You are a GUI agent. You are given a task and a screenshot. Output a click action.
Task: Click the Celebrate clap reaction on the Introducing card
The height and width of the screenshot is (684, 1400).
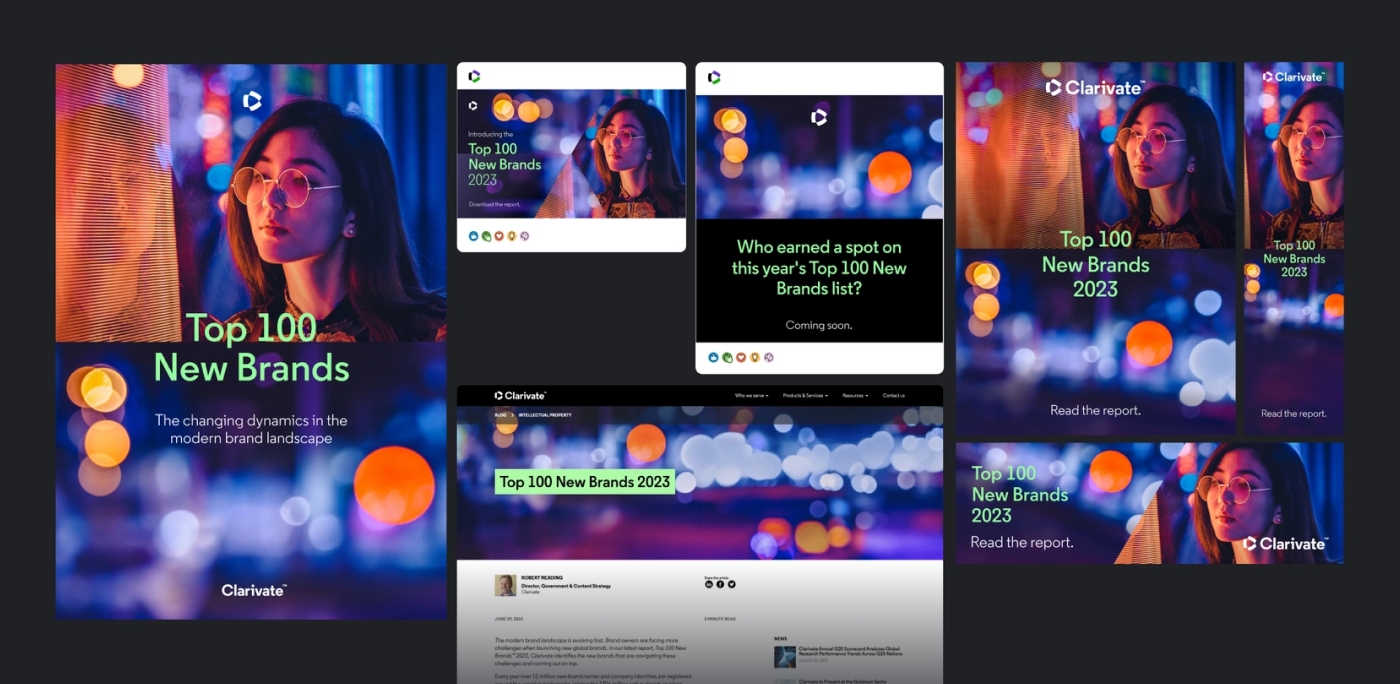coord(486,236)
